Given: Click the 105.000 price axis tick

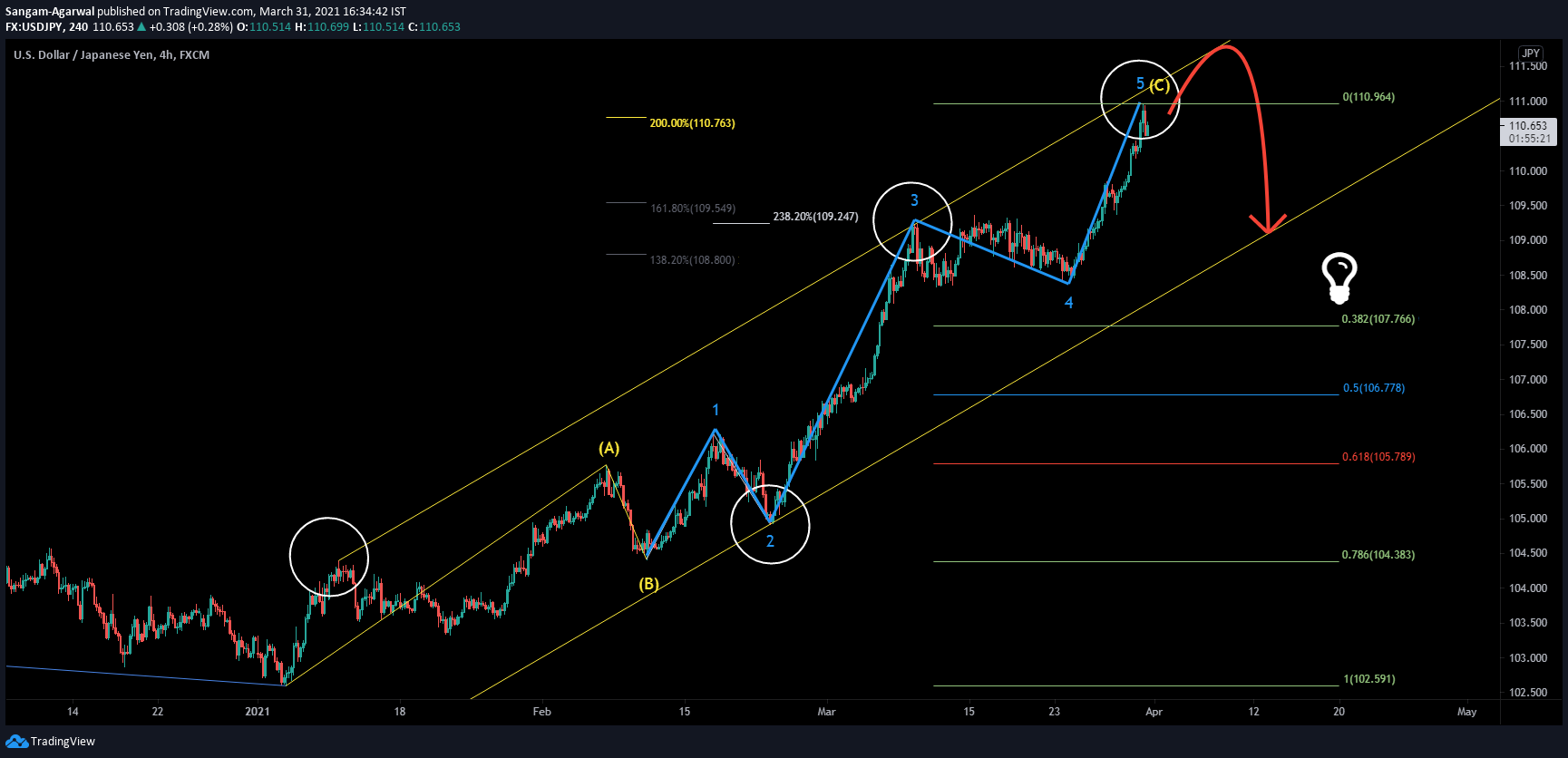Looking at the screenshot, I should pos(1528,519).
